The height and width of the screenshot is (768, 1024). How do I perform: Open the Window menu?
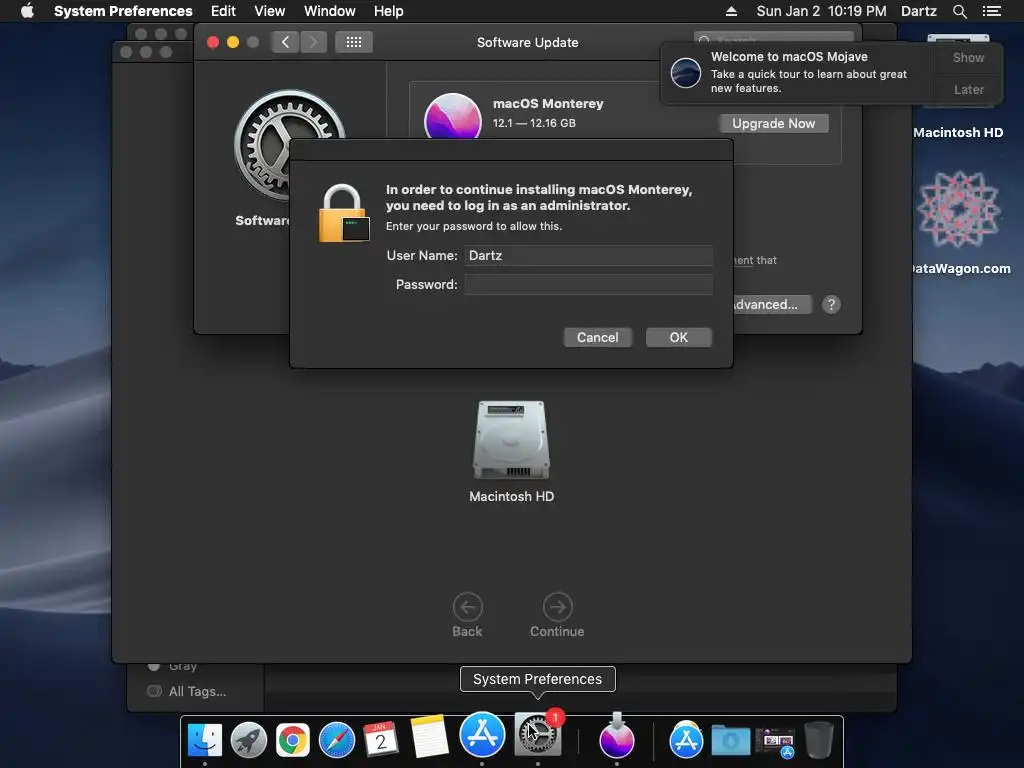(x=330, y=11)
